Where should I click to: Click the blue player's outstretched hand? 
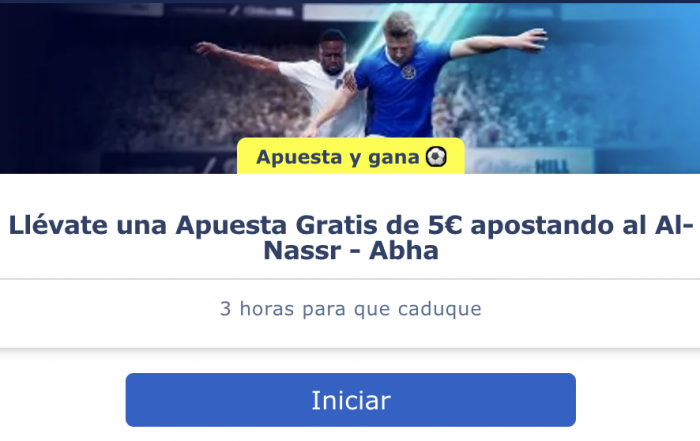pyautogui.click(x=535, y=39)
